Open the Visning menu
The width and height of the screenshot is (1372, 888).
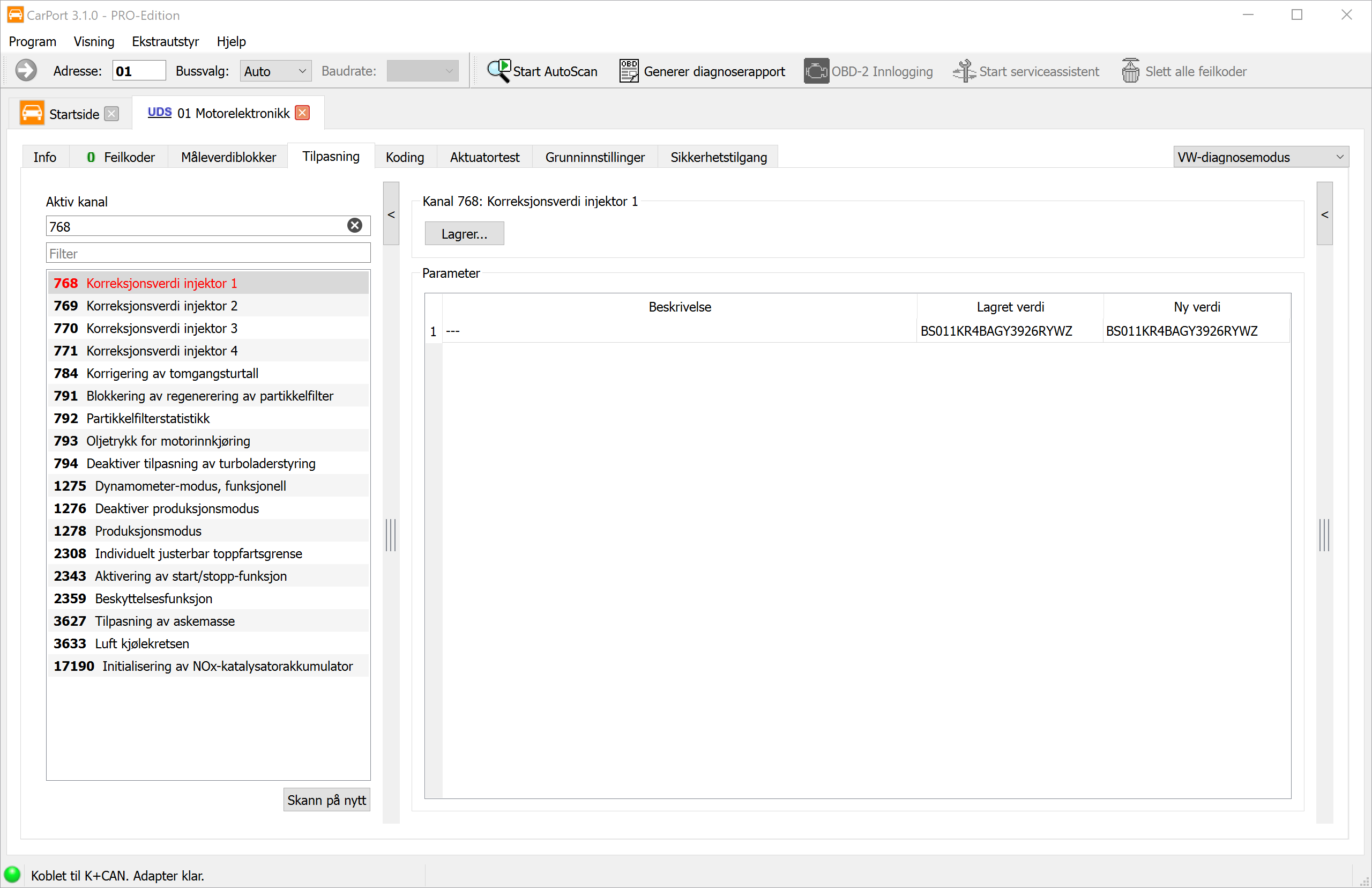(94, 41)
